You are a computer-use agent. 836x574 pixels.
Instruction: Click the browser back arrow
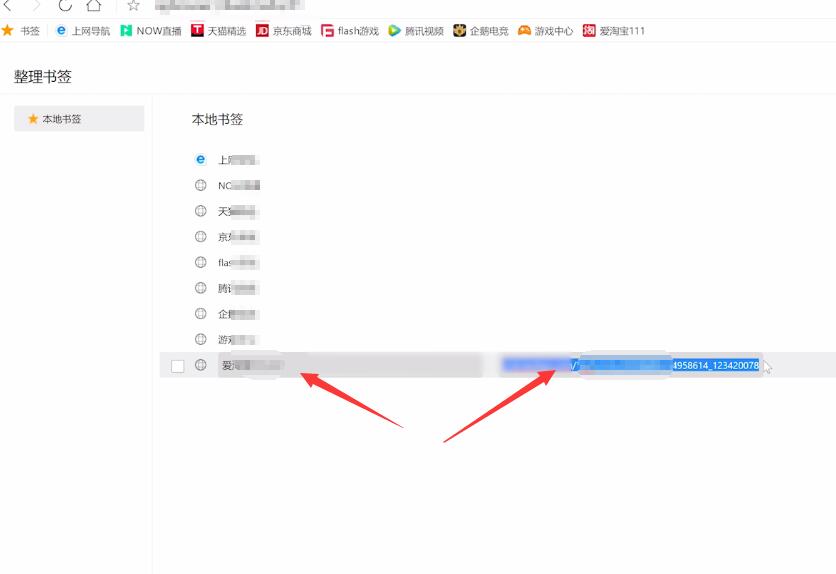point(7,5)
